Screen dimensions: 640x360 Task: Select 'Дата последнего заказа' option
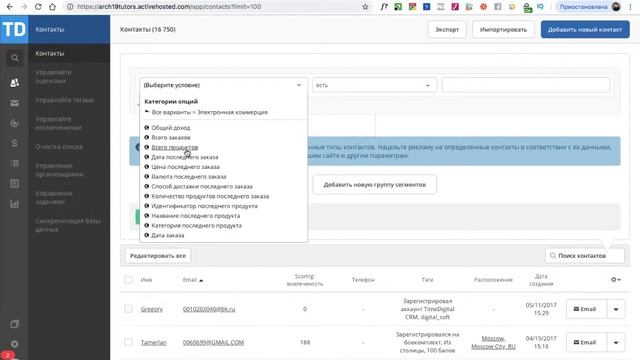(184, 157)
